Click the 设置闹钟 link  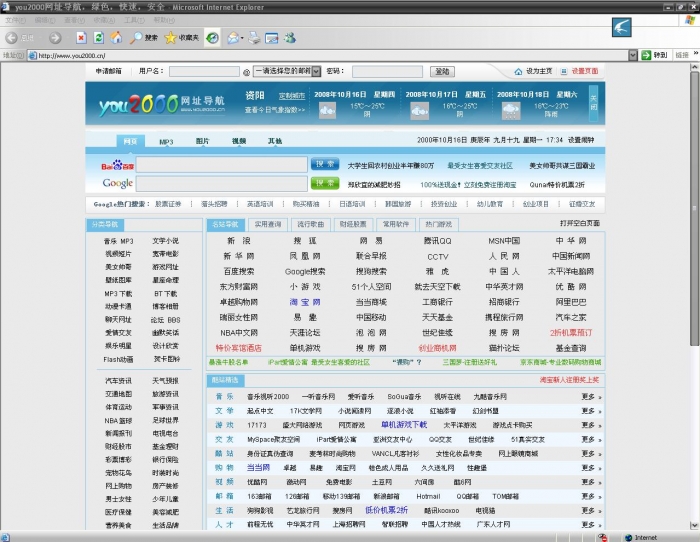(581, 140)
